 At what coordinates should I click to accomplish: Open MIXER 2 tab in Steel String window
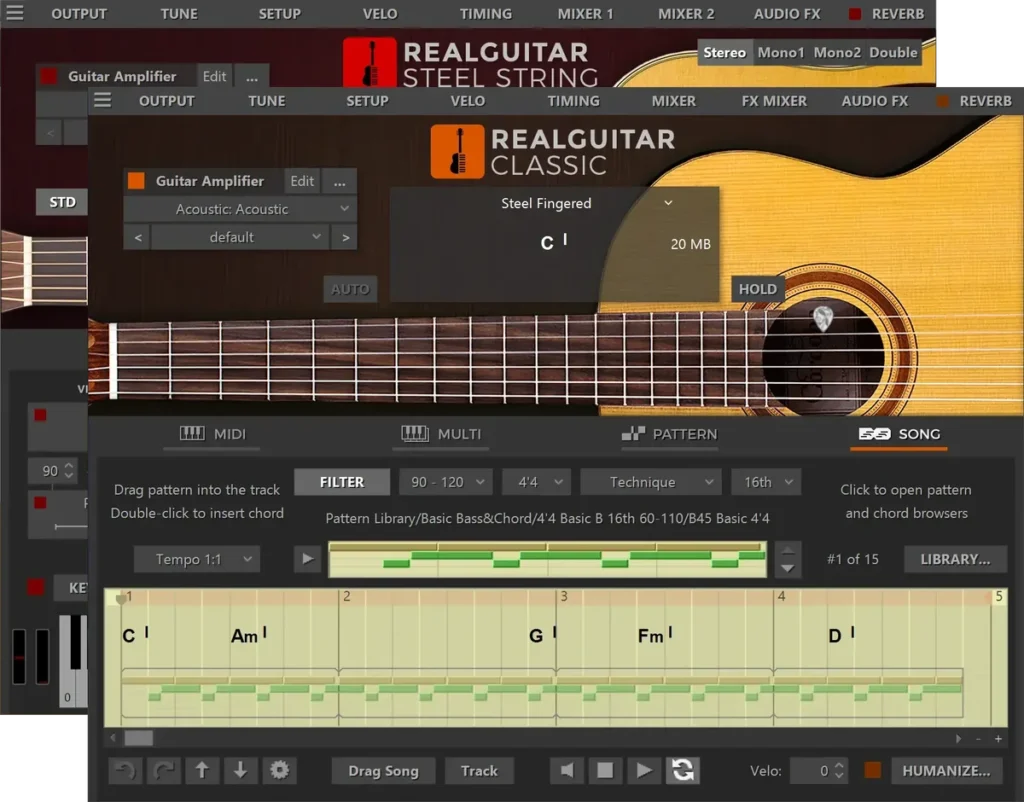click(x=686, y=14)
